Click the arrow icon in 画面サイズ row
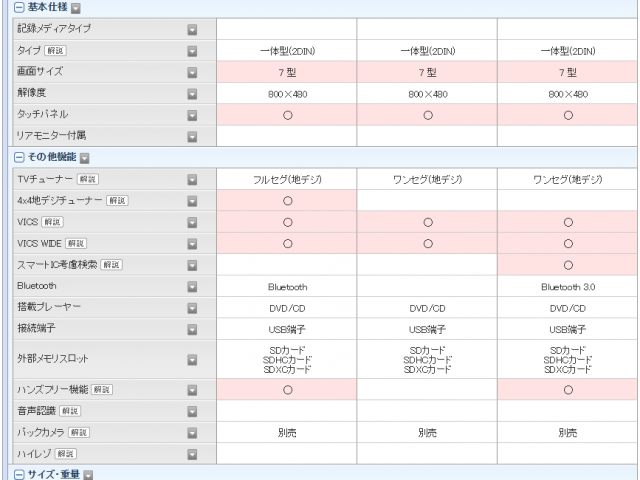This screenshot has width=640, height=480. point(192,72)
